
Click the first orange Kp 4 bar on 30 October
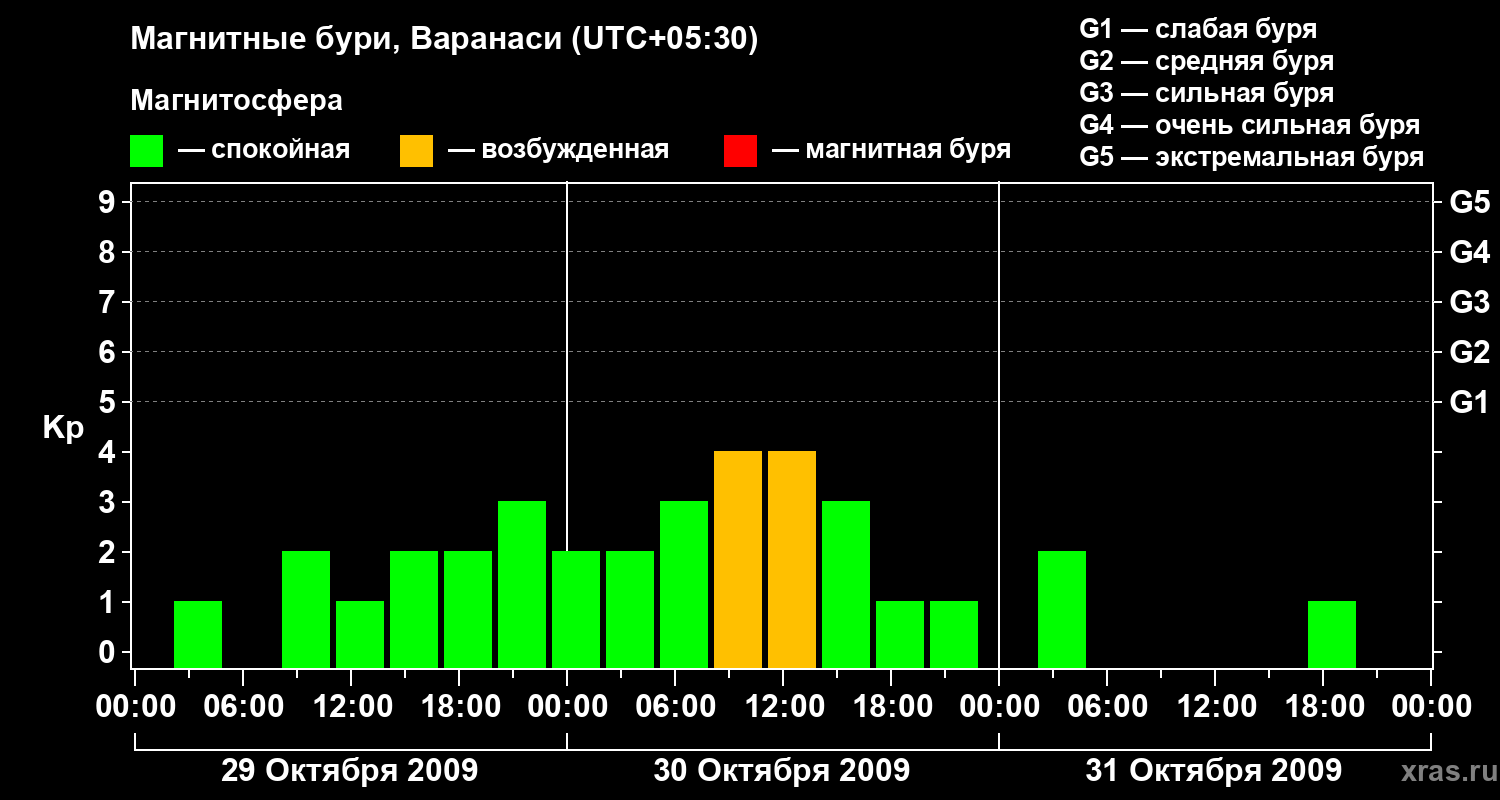click(x=738, y=559)
